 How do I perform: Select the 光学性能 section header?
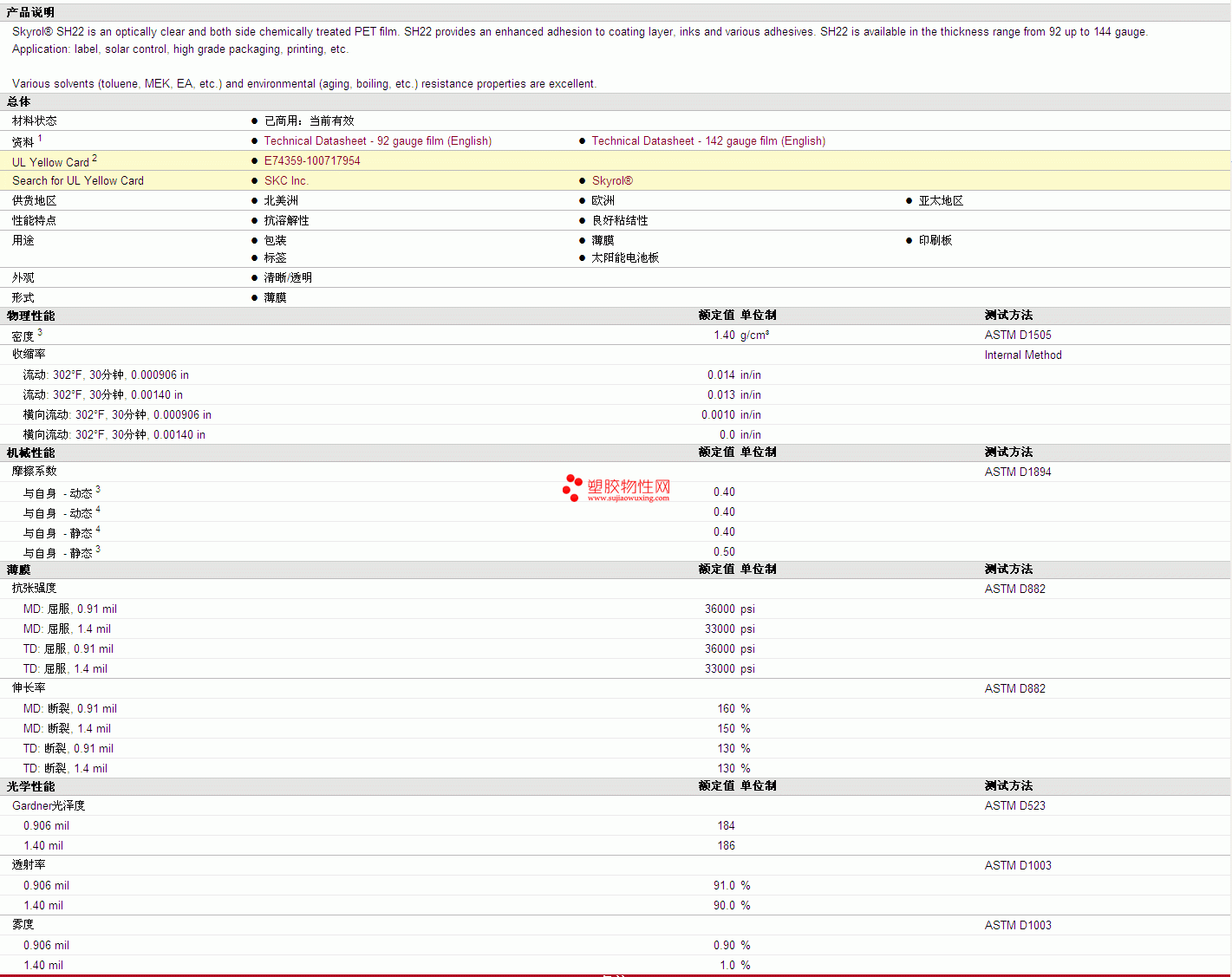30,786
